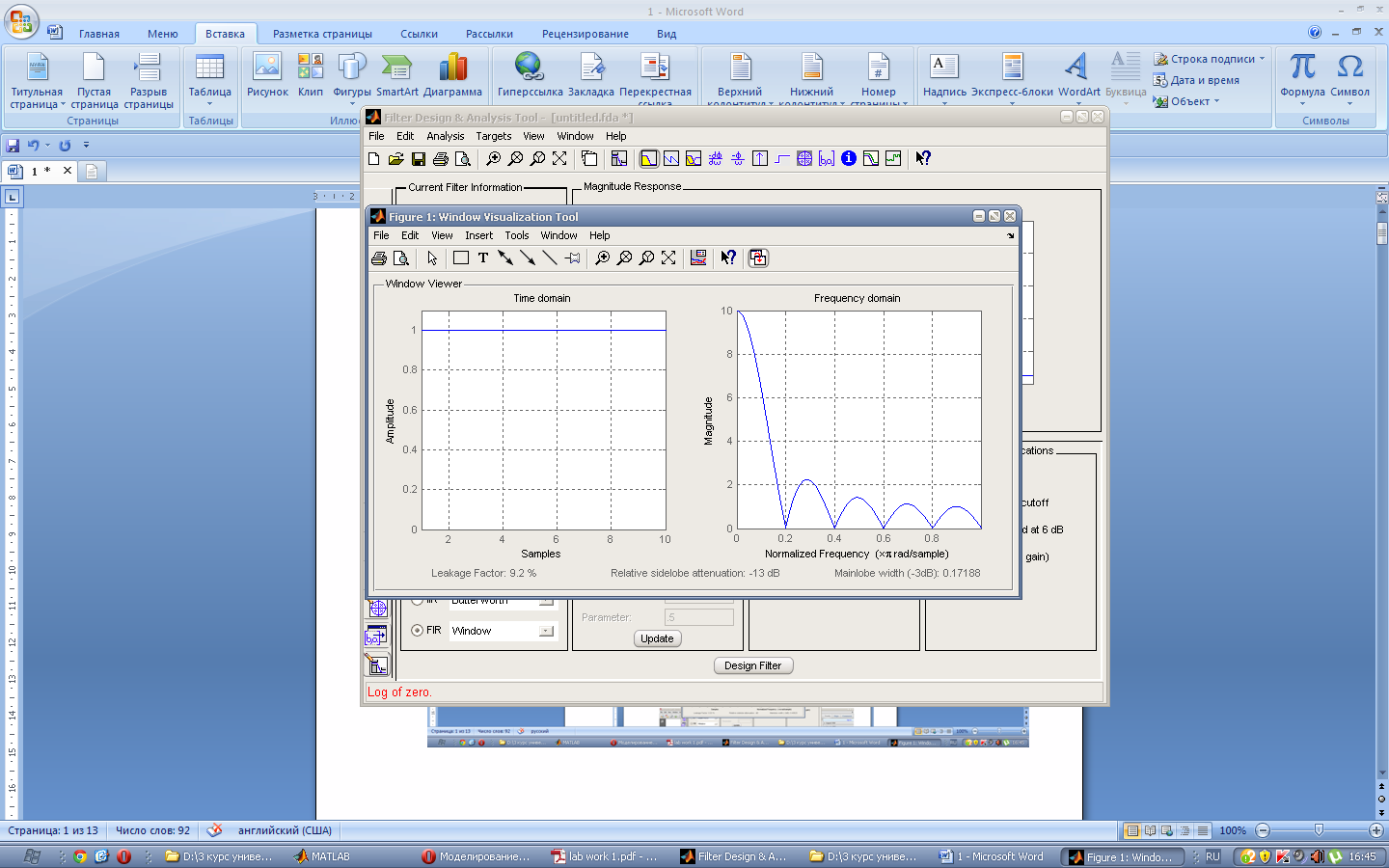The image size is (1389, 868).
Task: Switch to the Разметка страницы ribbon tab
Action: (322, 34)
